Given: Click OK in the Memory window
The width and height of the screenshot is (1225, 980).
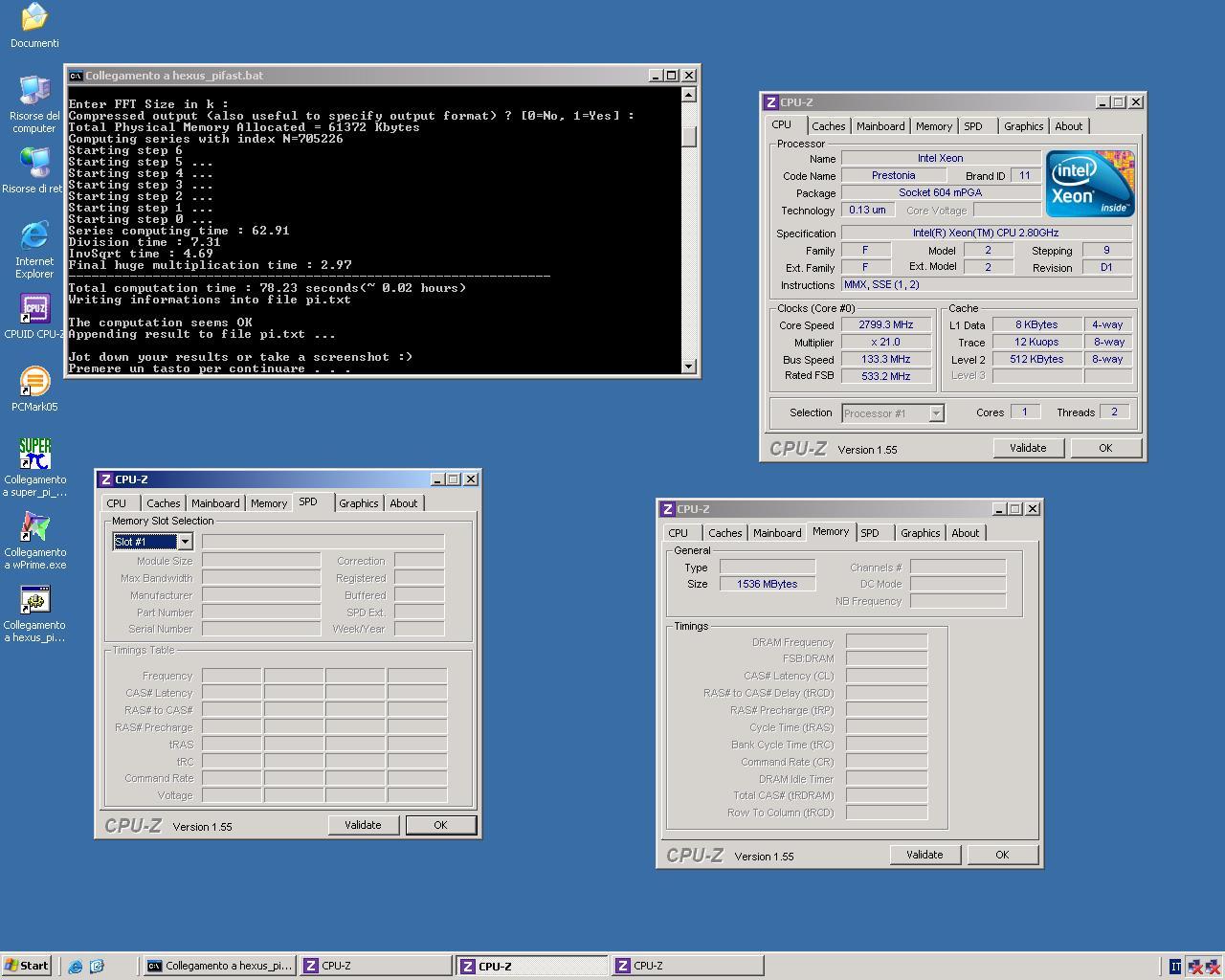Looking at the screenshot, I should coord(1002,855).
